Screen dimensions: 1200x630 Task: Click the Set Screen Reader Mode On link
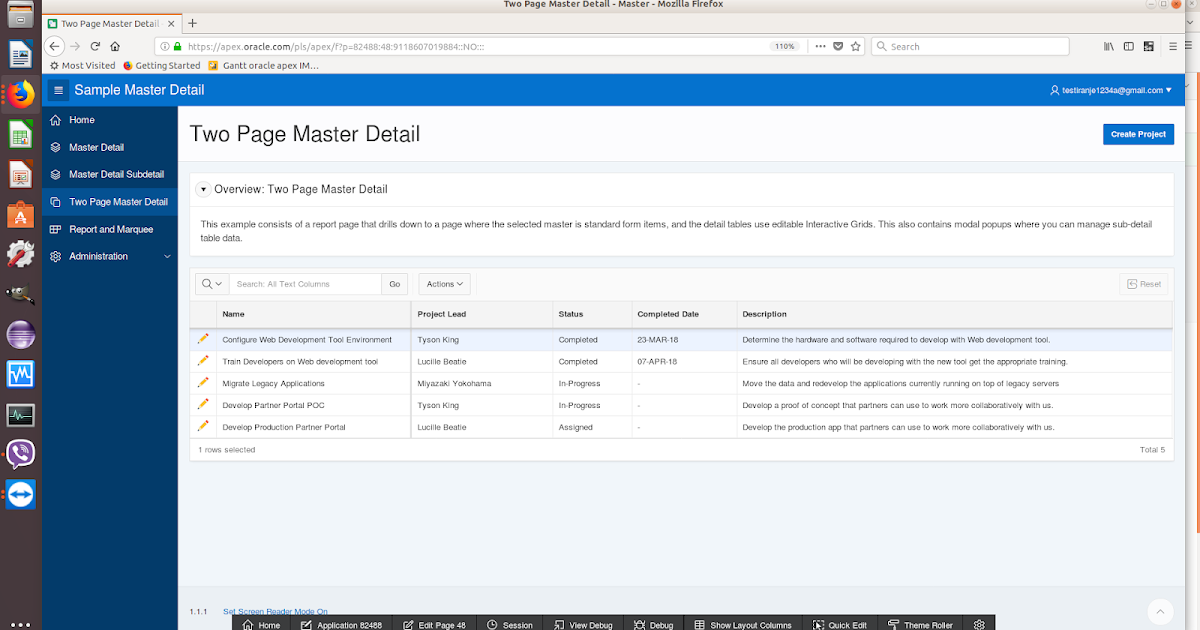275,611
